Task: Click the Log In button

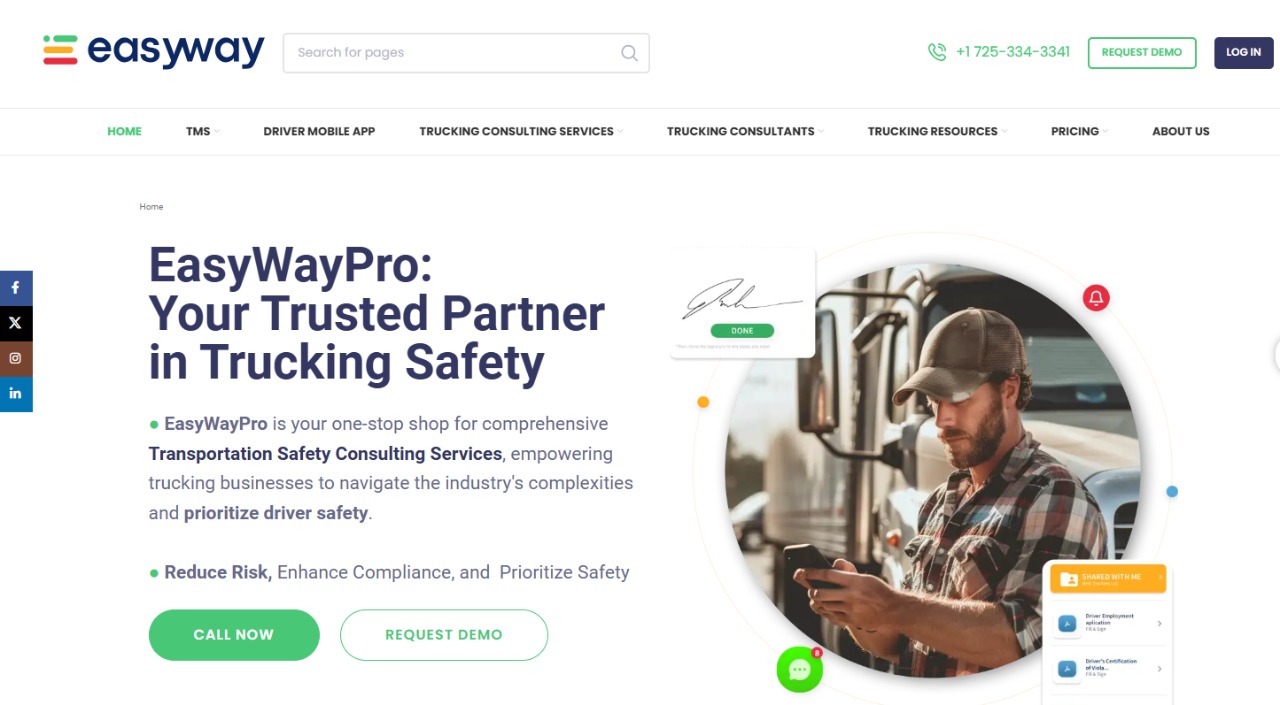Action: 1243,52
